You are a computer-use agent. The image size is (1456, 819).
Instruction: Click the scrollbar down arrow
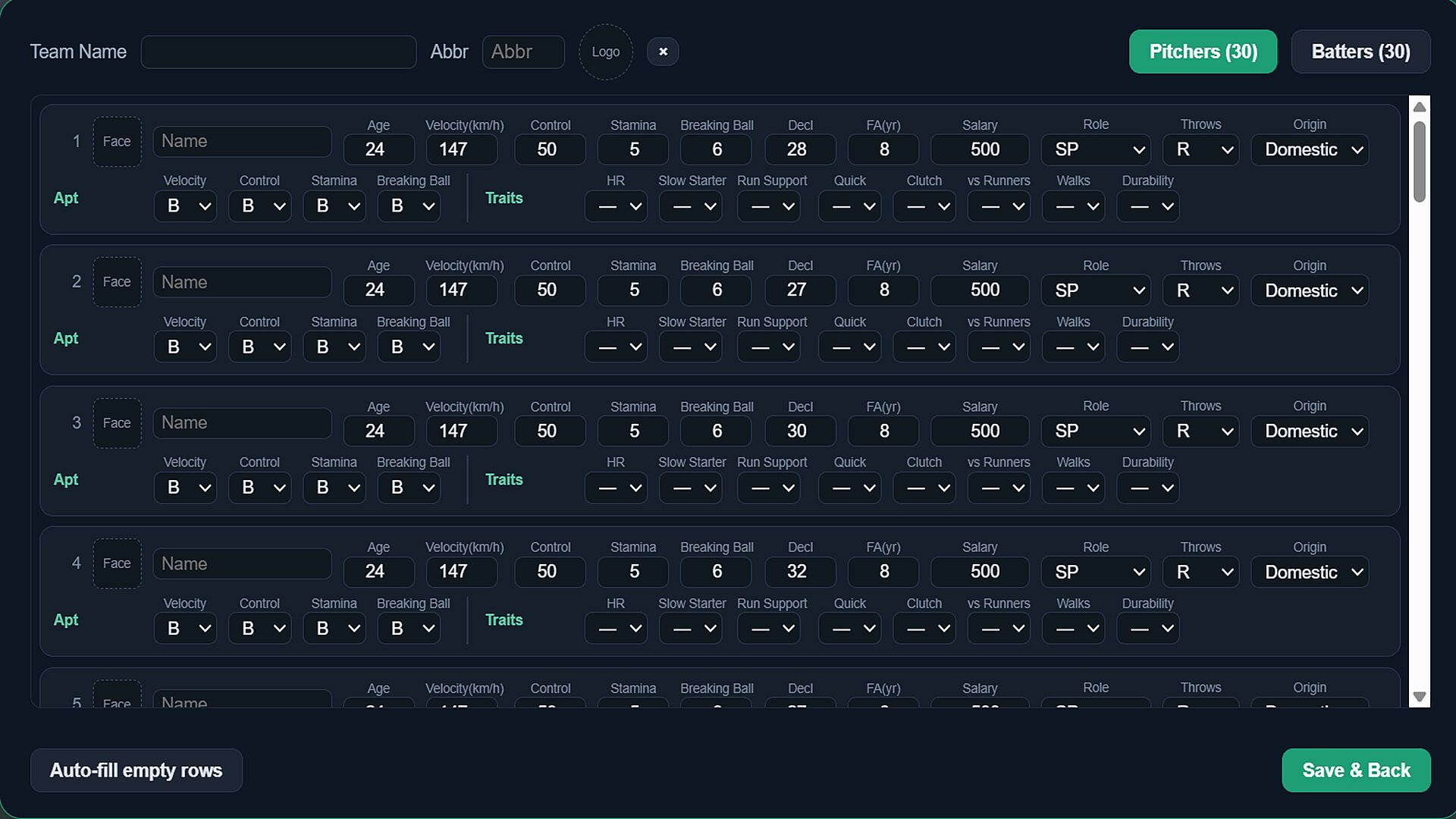click(1420, 696)
